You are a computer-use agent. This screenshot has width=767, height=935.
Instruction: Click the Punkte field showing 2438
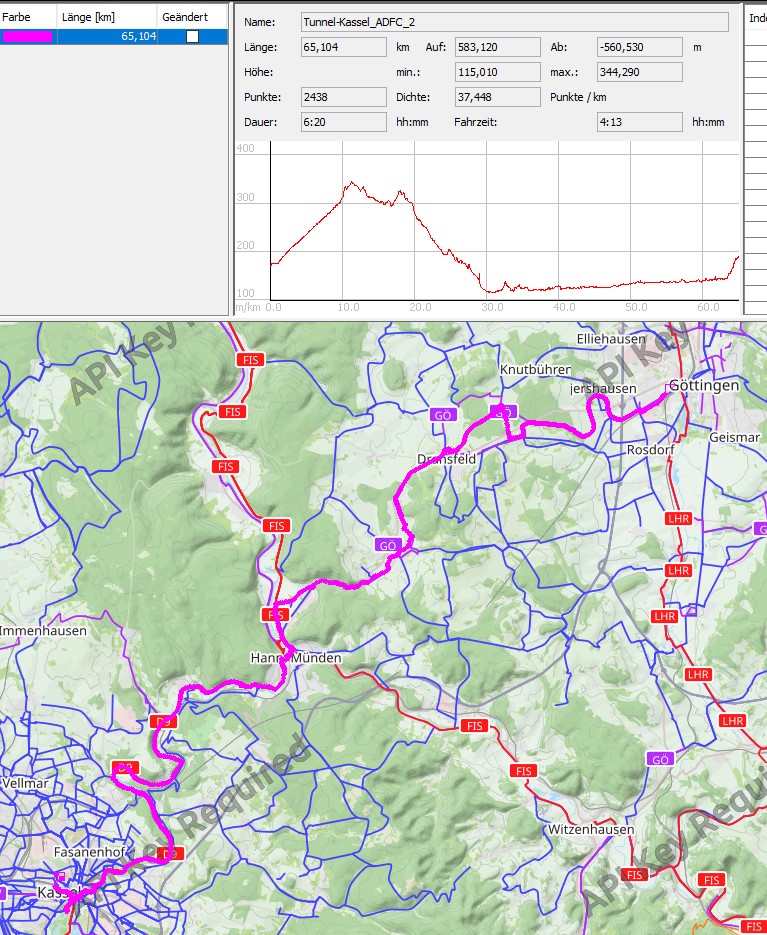[343, 97]
